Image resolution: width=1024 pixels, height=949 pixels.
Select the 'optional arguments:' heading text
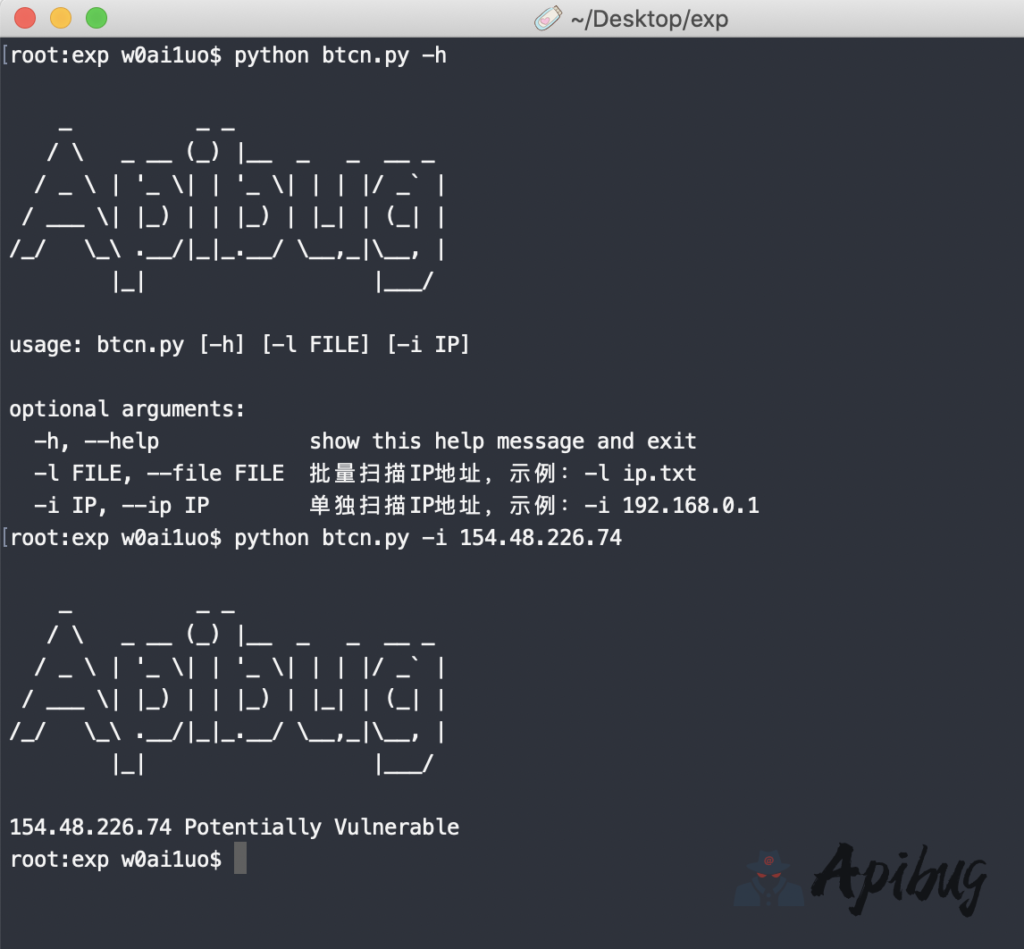127,409
